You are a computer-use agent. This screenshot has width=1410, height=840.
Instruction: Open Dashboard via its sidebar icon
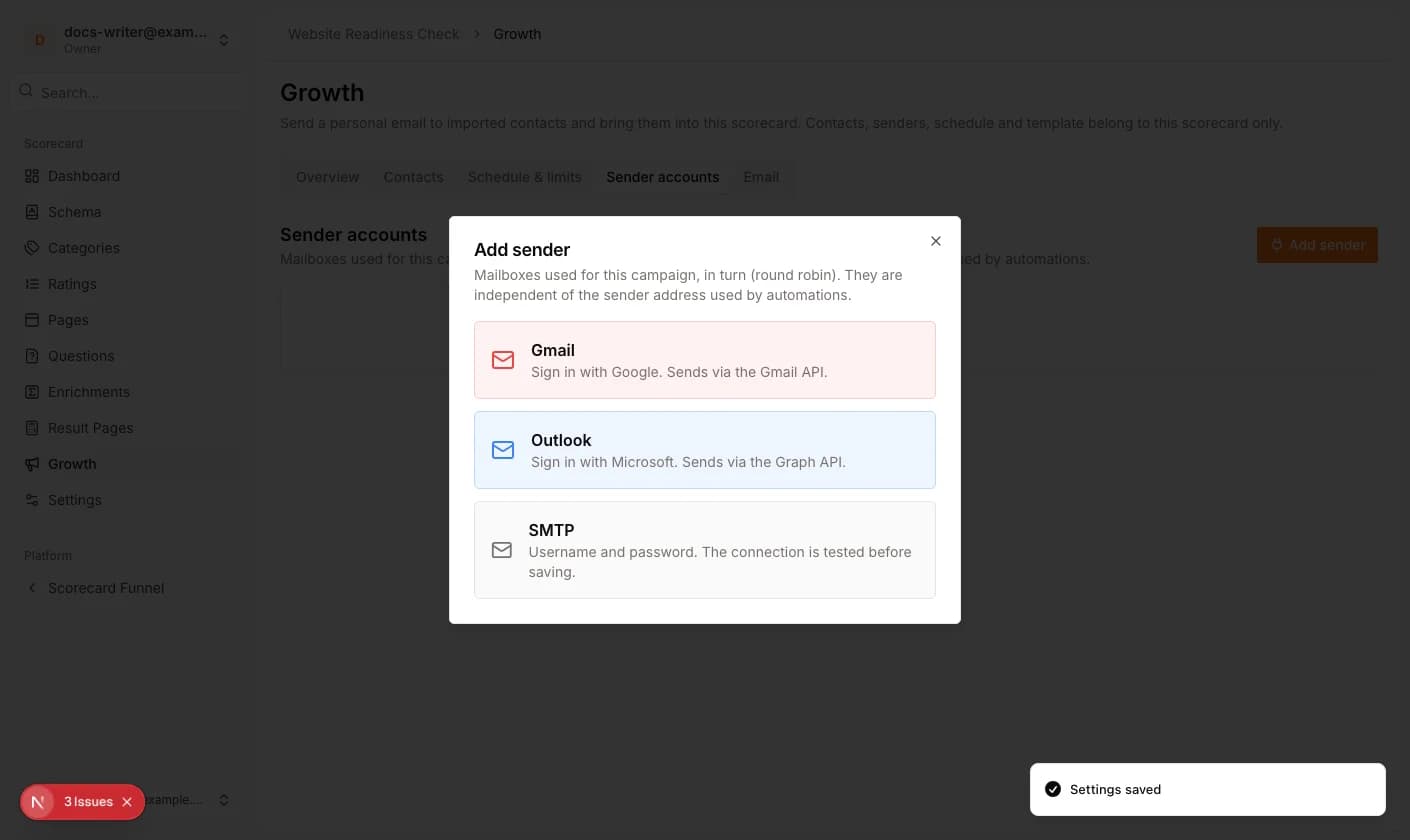[x=32, y=176]
